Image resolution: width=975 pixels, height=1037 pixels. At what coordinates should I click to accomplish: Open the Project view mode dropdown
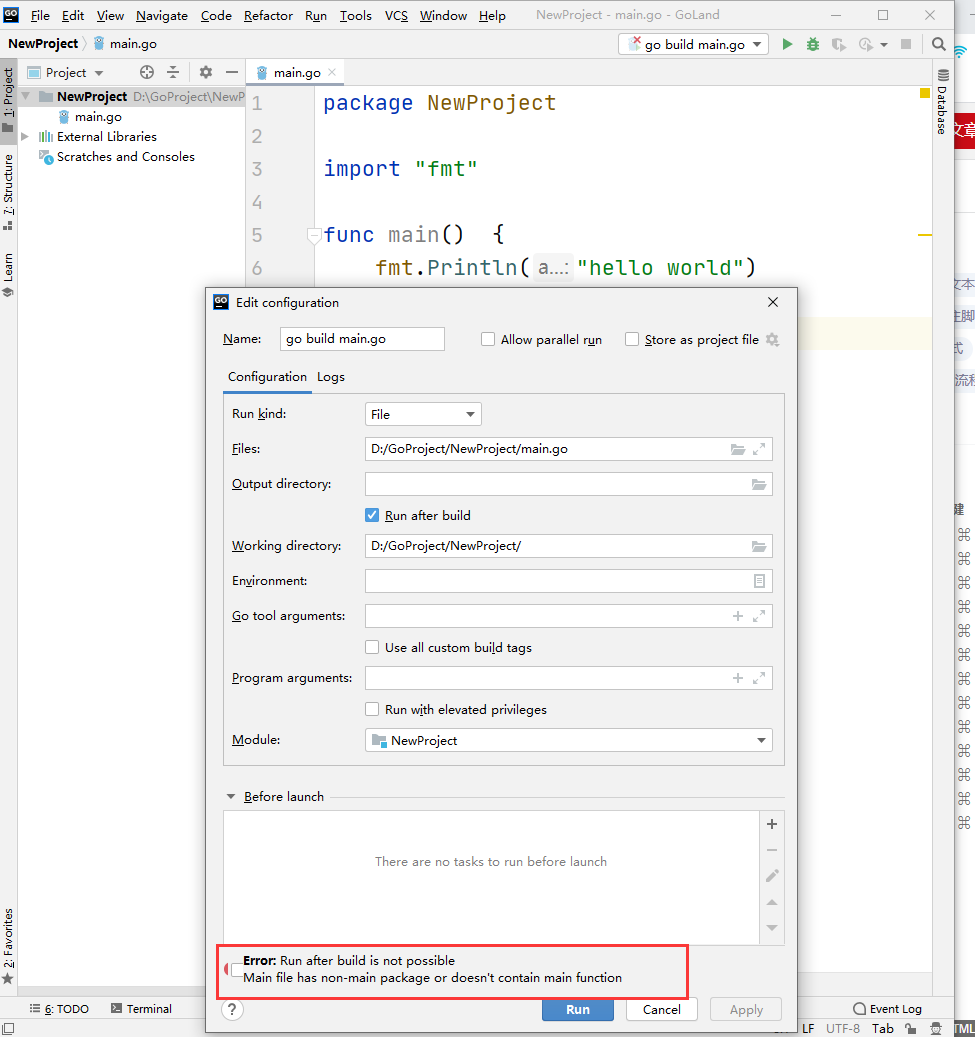coord(65,72)
